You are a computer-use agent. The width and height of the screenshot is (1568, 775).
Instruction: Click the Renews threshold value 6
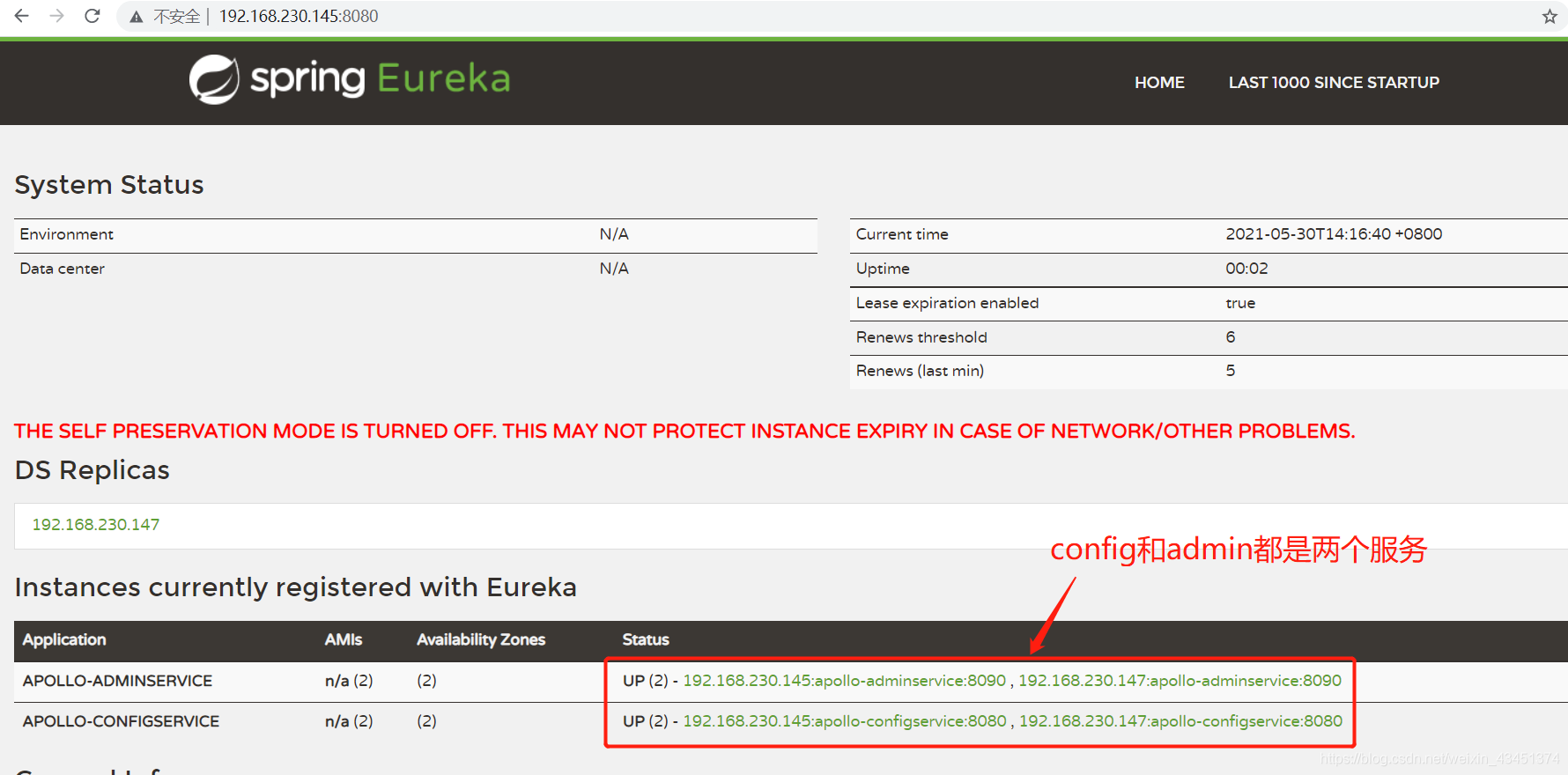pyautogui.click(x=1231, y=337)
